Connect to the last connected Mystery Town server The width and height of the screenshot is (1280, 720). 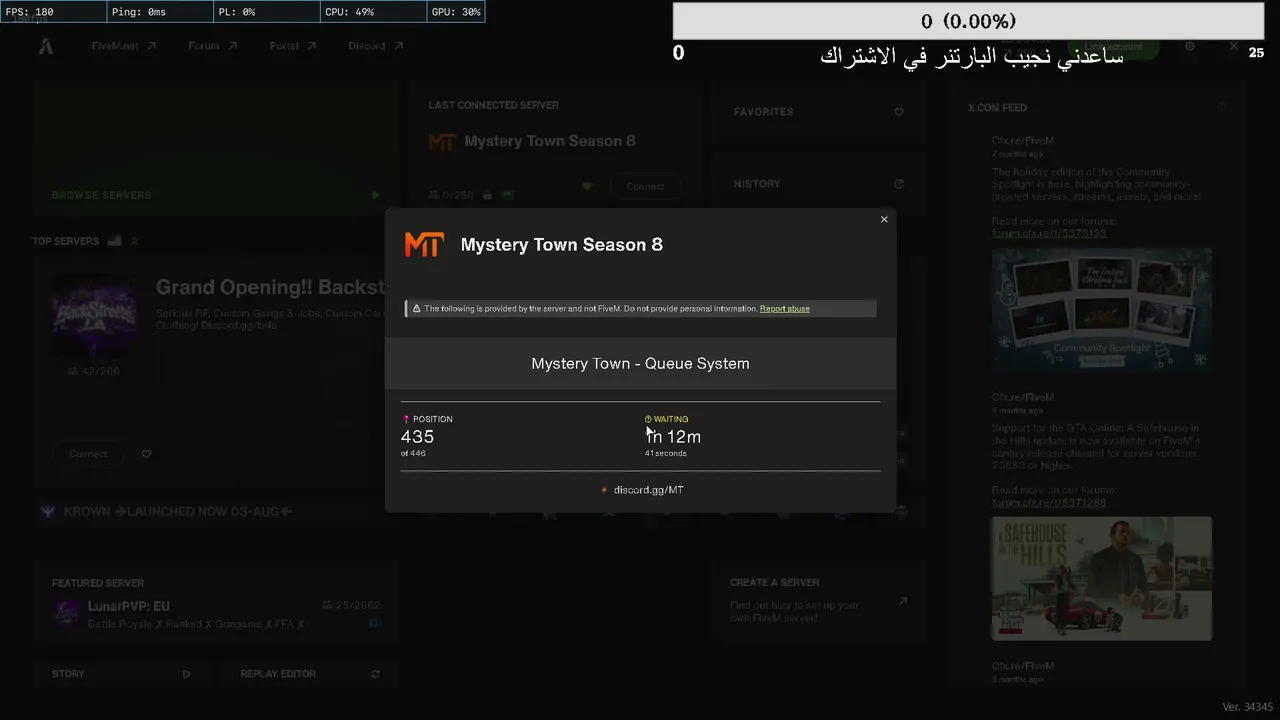click(645, 187)
